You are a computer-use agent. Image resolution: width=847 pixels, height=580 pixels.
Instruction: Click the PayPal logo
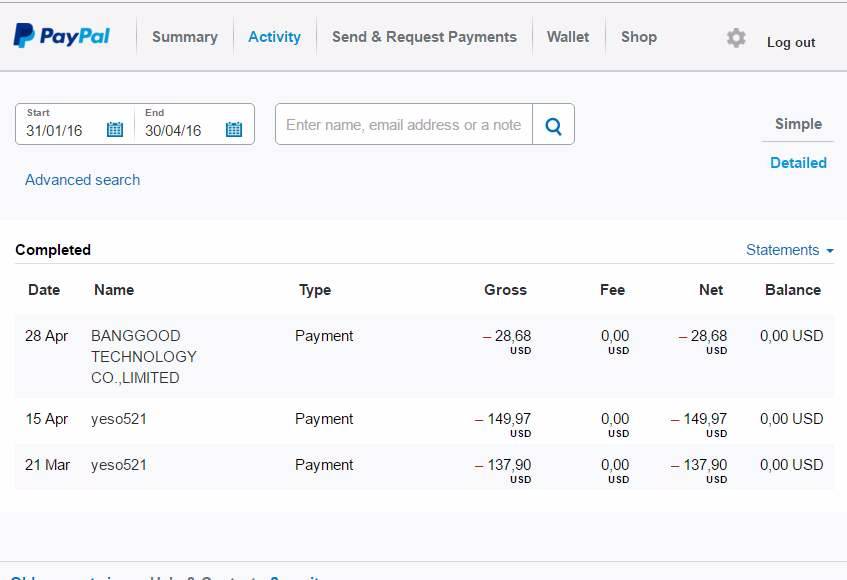point(62,37)
